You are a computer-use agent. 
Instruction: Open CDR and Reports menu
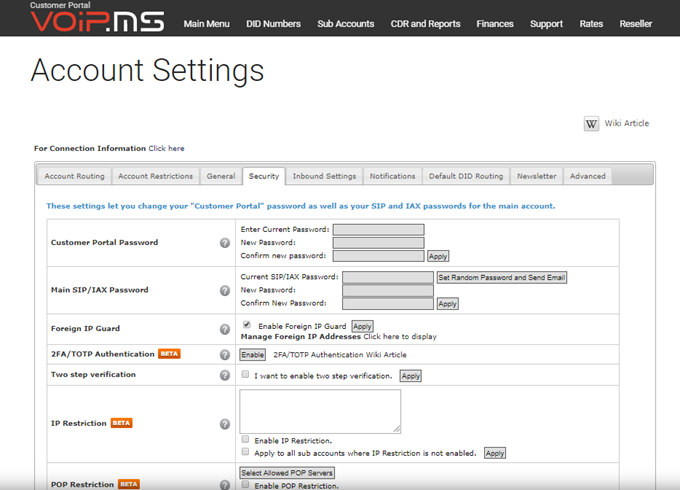point(425,24)
